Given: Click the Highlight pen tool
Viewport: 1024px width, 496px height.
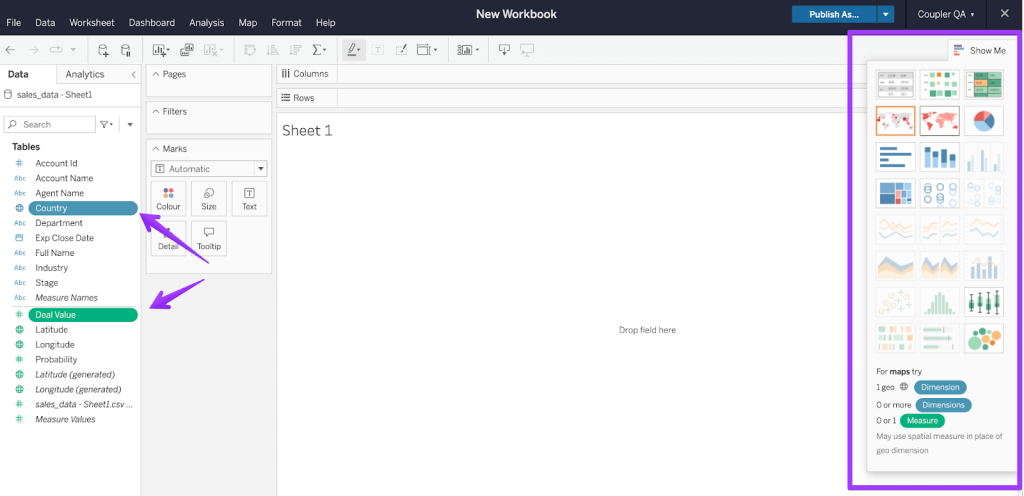Looking at the screenshot, I should [354, 50].
